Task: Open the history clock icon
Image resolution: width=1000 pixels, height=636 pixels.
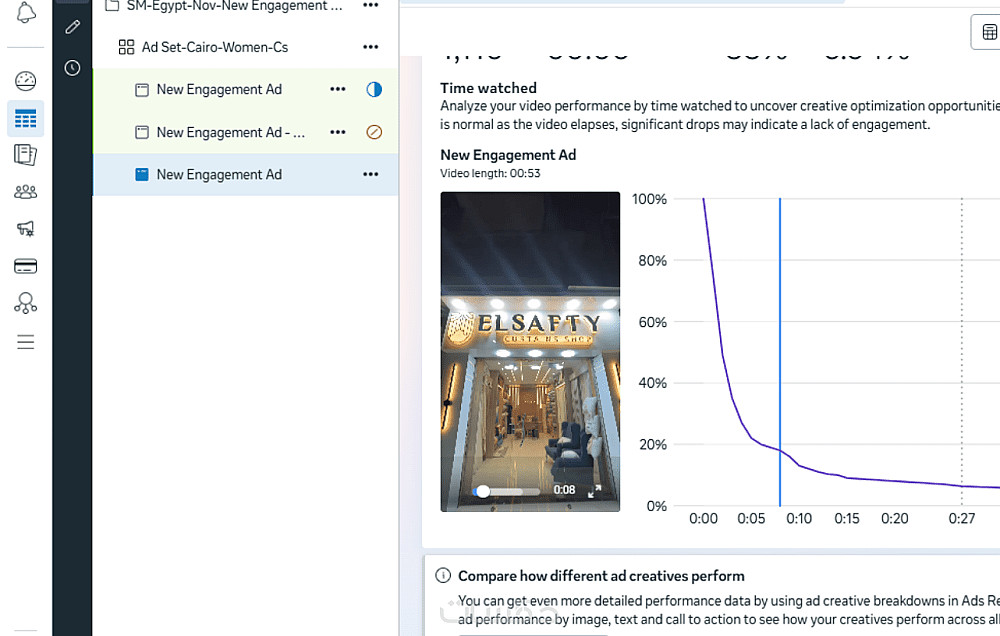Action: 72,68
